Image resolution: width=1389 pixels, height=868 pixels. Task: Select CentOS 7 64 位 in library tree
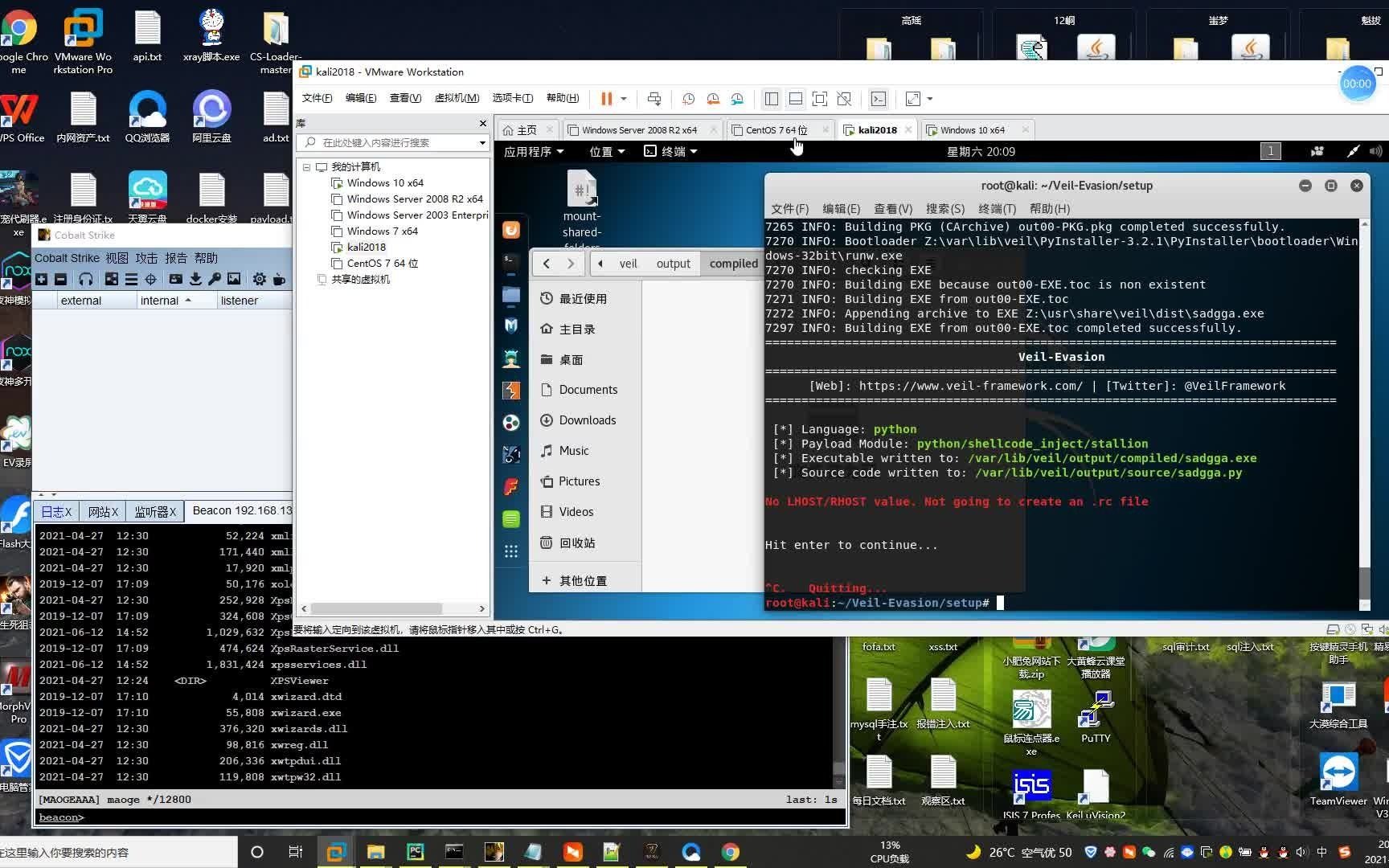point(383,264)
